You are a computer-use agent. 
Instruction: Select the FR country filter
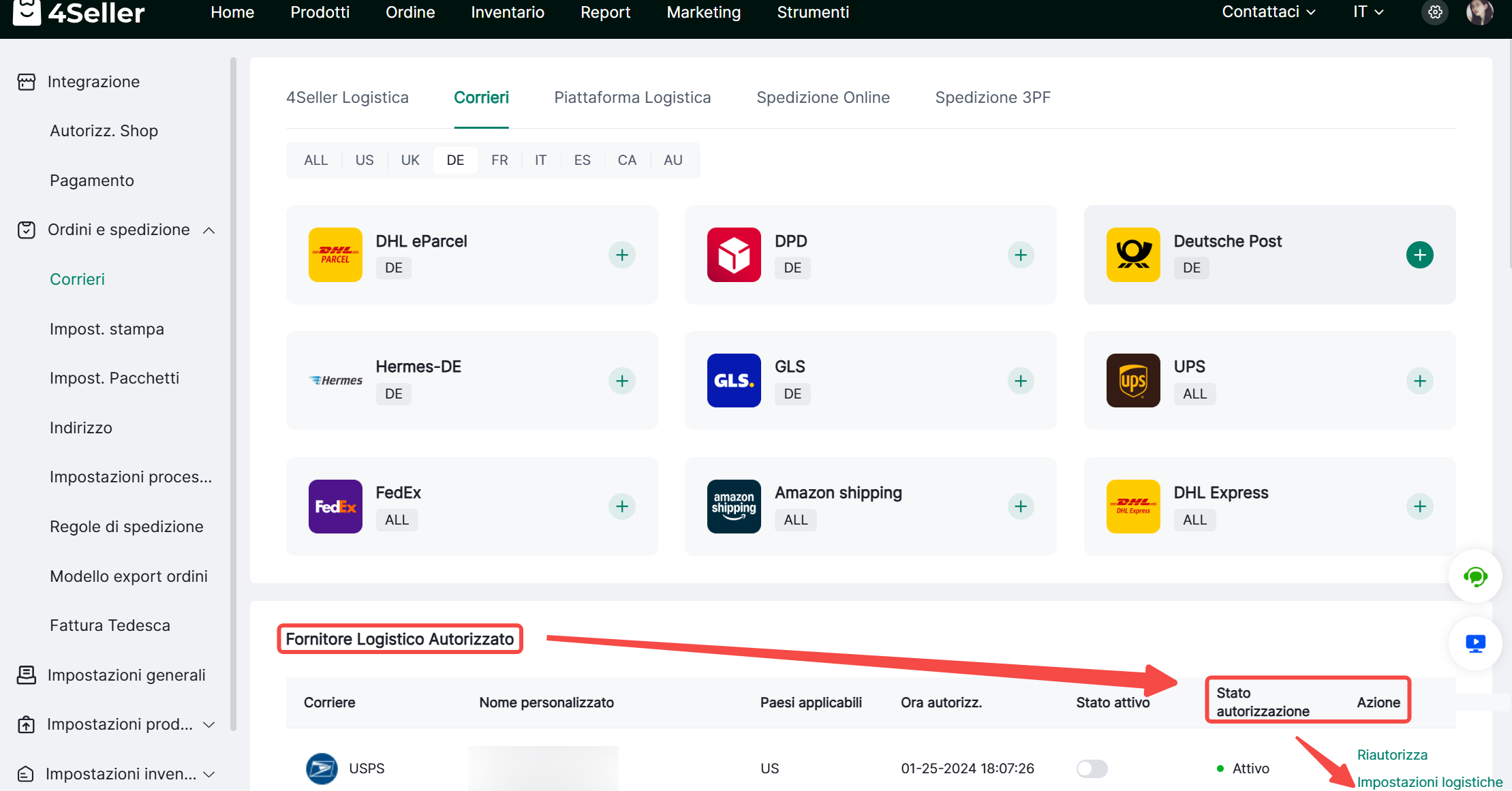point(499,160)
